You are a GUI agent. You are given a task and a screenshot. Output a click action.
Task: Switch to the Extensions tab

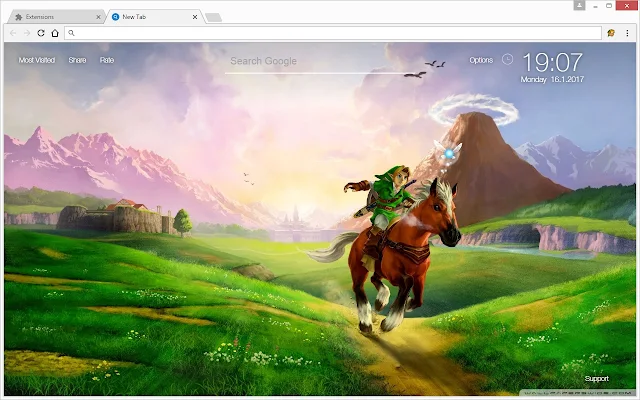tap(55, 17)
